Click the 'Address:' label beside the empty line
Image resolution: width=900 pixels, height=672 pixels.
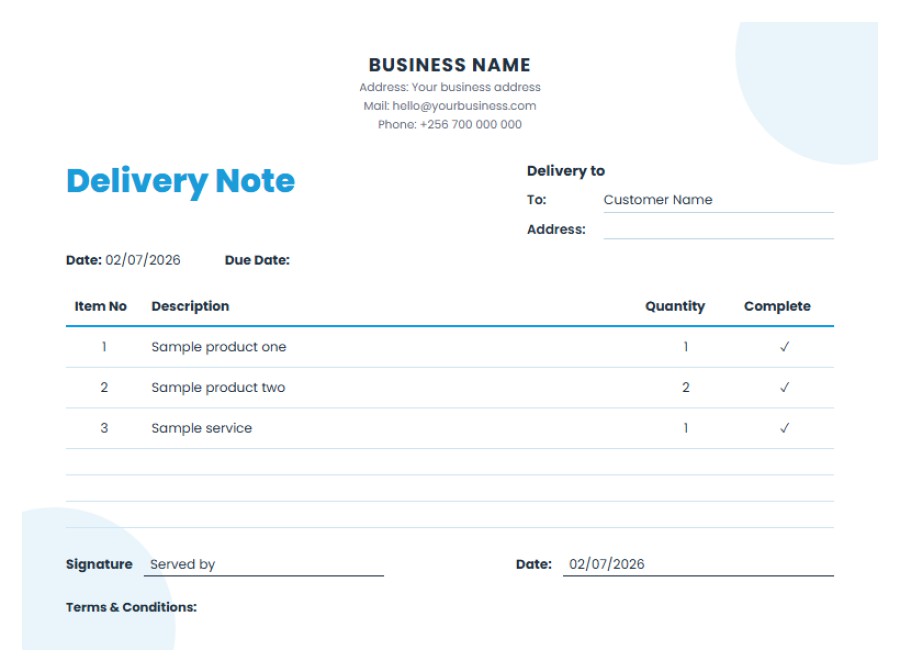pyautogui.click(x=556, y=230)
